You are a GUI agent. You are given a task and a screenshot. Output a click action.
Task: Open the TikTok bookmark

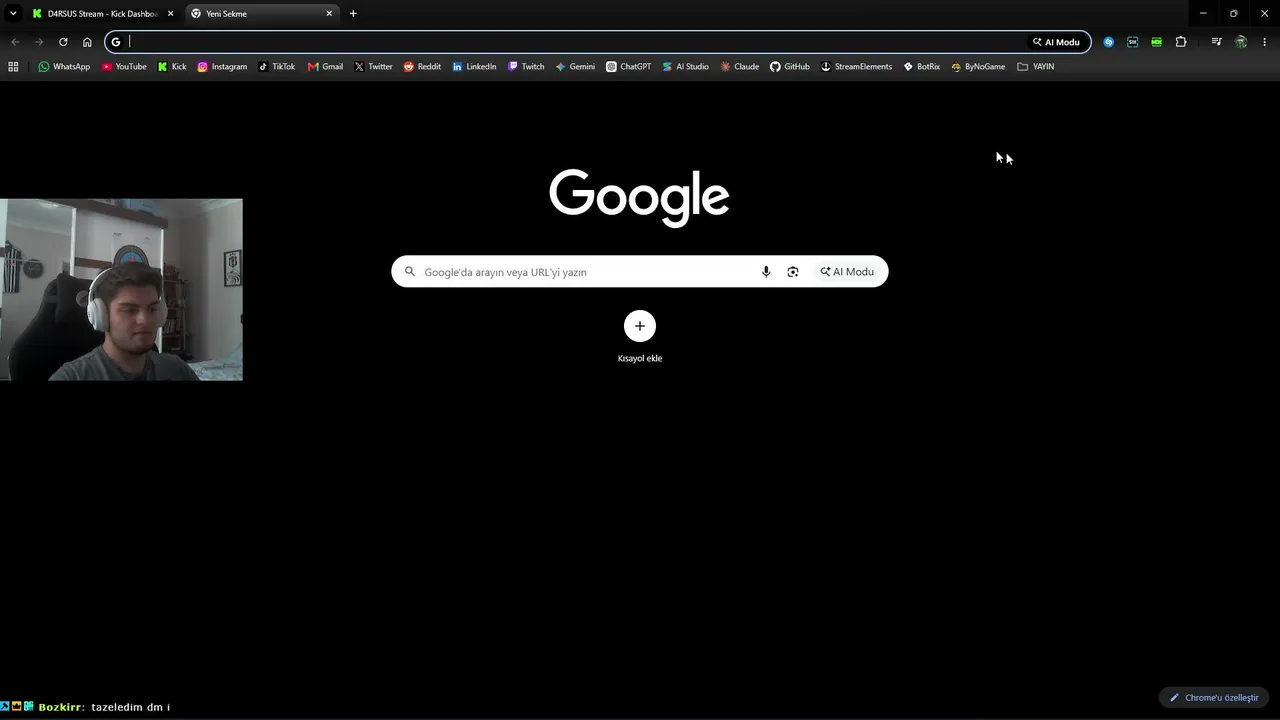(x=277, y=67)
